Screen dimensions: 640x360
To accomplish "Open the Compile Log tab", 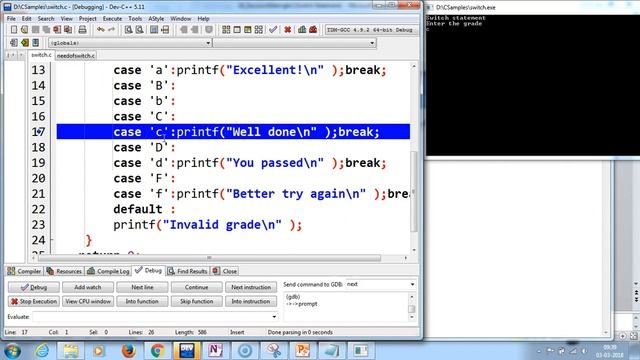I will [108, 271].
